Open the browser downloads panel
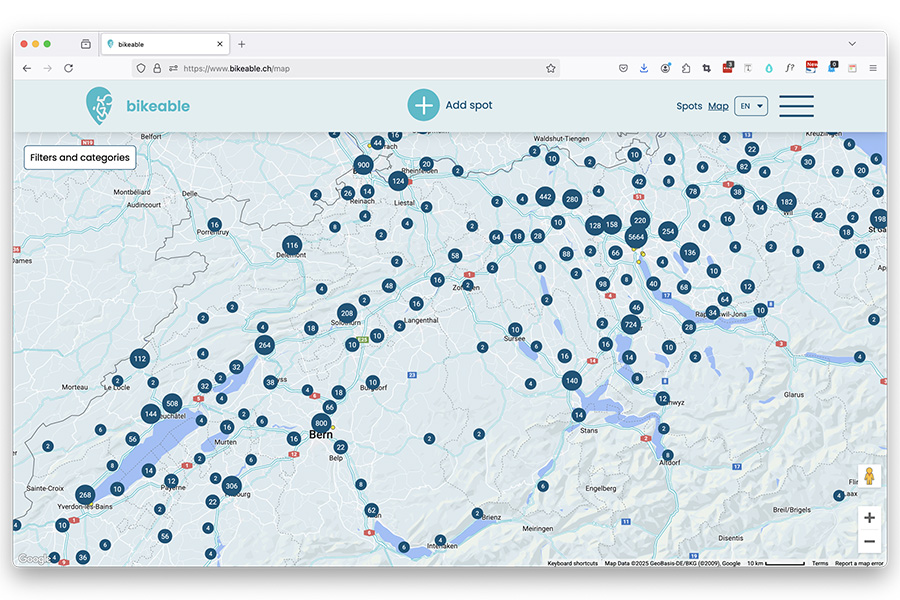 (644, 68)
